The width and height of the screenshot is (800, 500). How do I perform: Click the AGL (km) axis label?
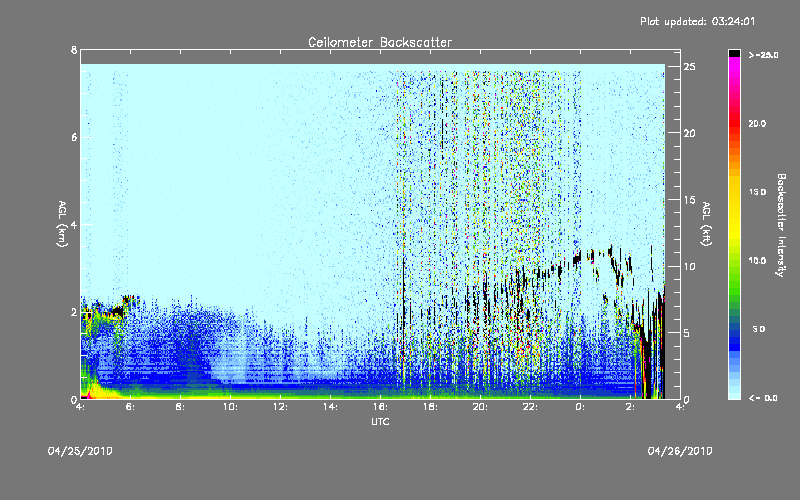62,224
